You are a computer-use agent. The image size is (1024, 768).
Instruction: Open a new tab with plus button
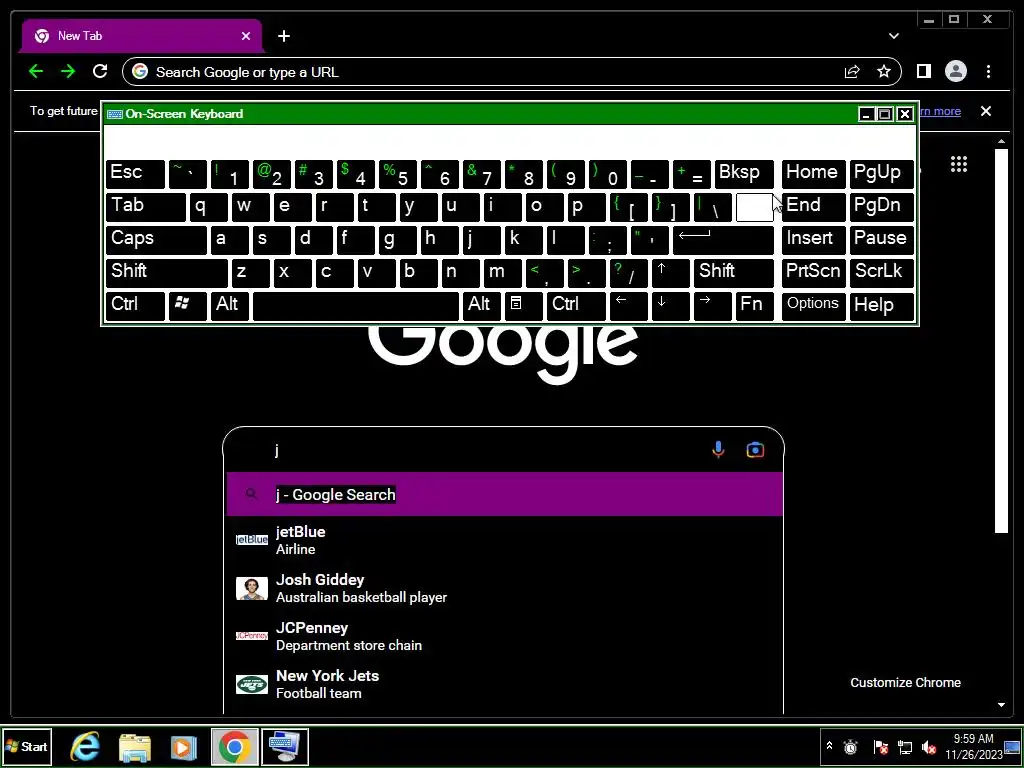click(283, 36)
